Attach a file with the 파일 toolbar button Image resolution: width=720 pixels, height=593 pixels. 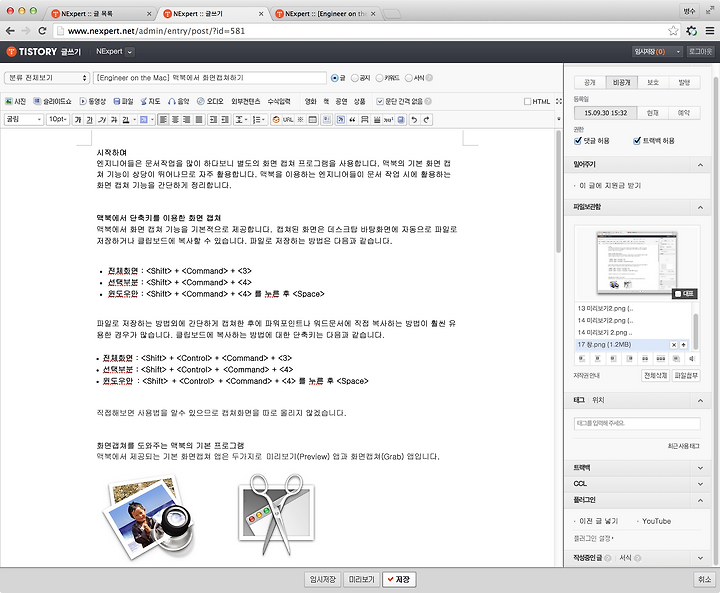click(123, 102)
